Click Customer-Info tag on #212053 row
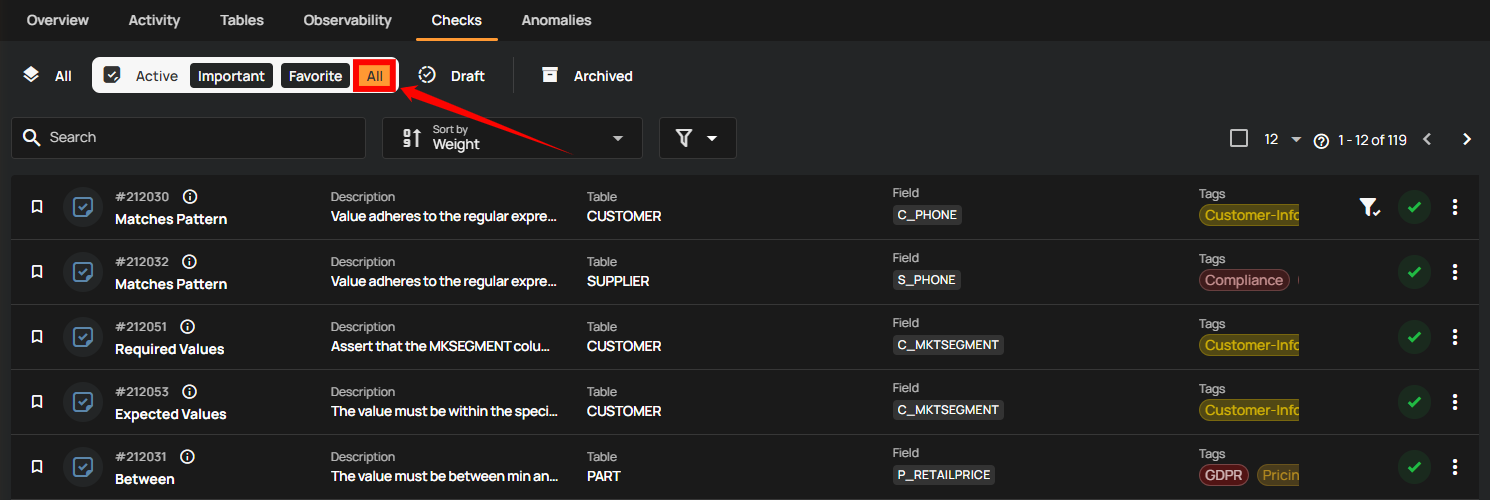The height and width of the screenshot is (500, 1490). pyautogui.click(x=1249, y=410)
